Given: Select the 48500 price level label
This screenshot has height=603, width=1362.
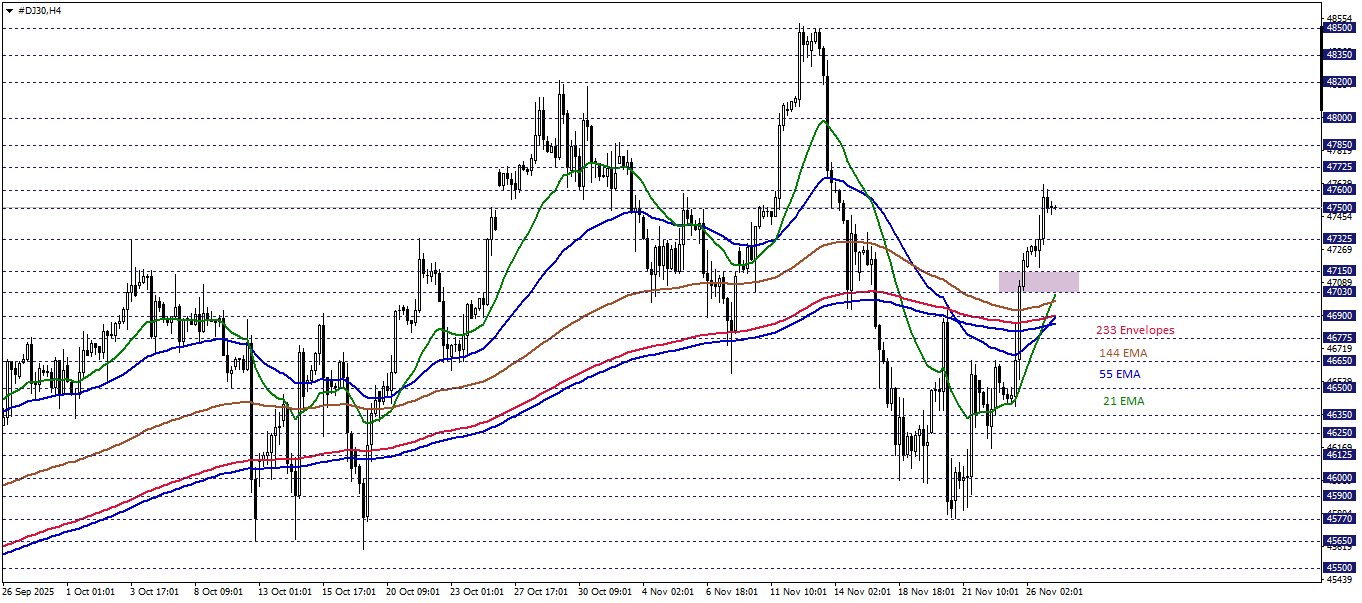Looking at the screenshot, I should point(1340,28).
